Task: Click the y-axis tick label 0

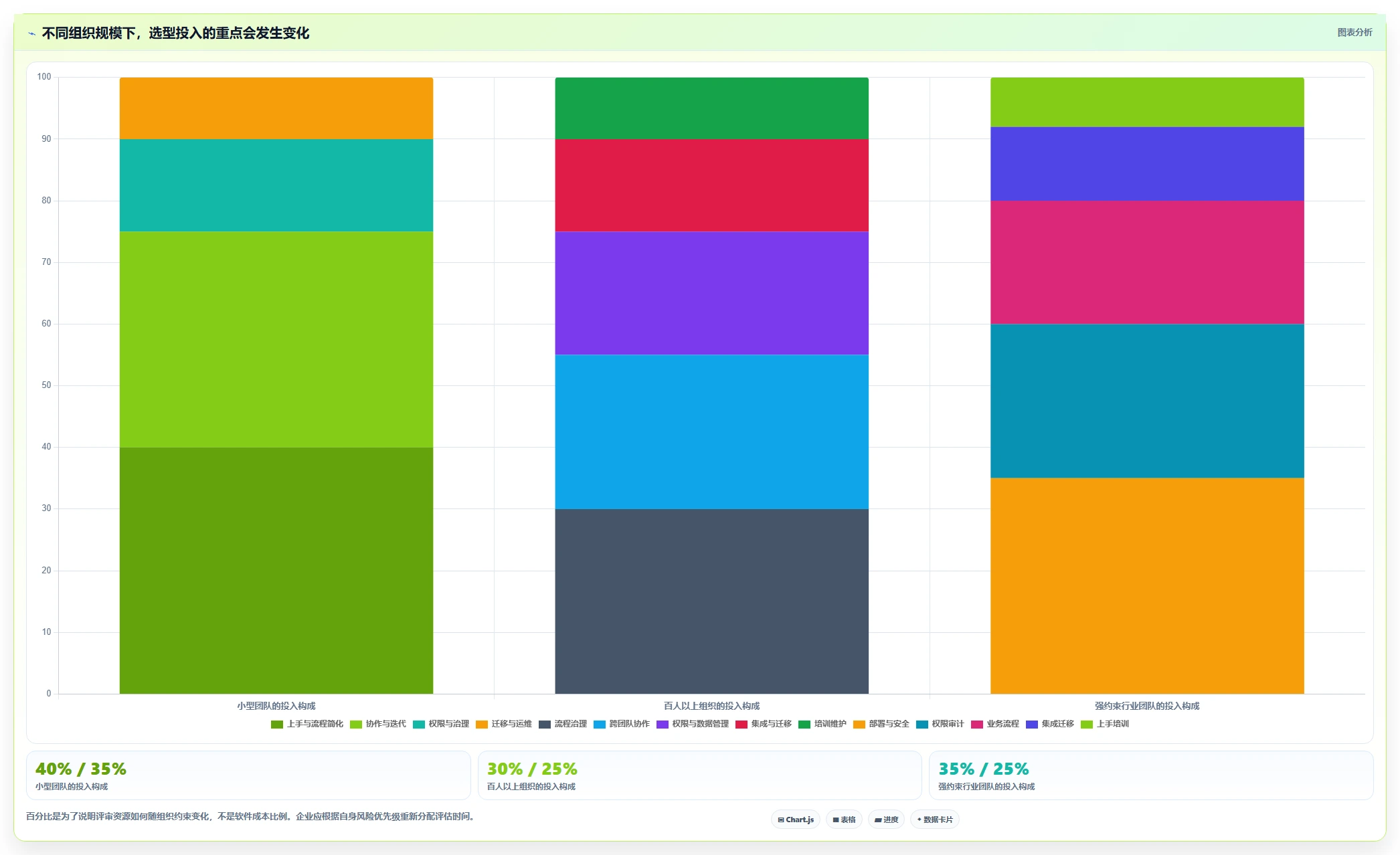Action: click(49, 694)
